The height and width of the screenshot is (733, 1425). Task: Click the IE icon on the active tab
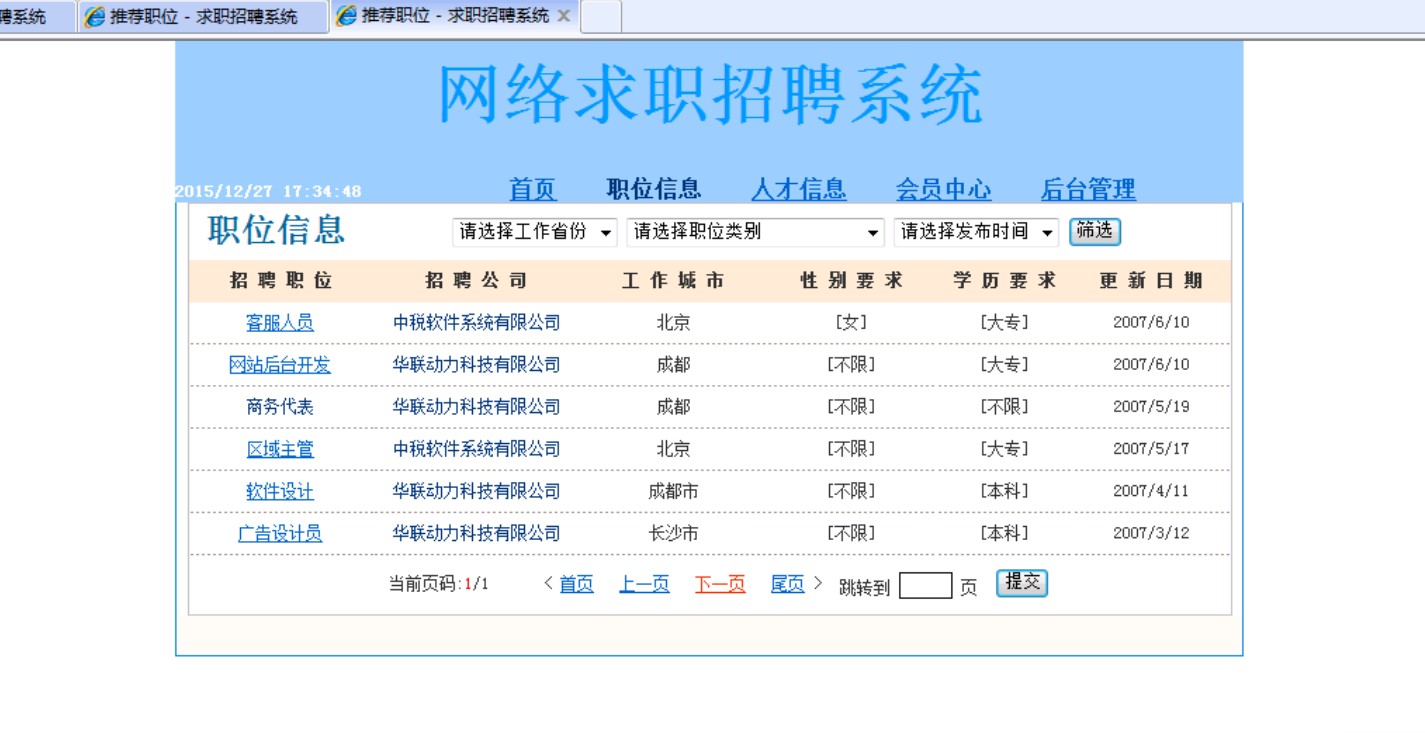(347, 16)
